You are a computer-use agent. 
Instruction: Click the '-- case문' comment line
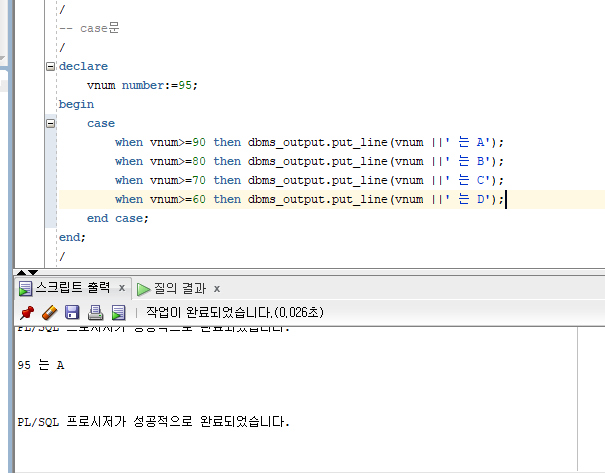pos(90,28)
